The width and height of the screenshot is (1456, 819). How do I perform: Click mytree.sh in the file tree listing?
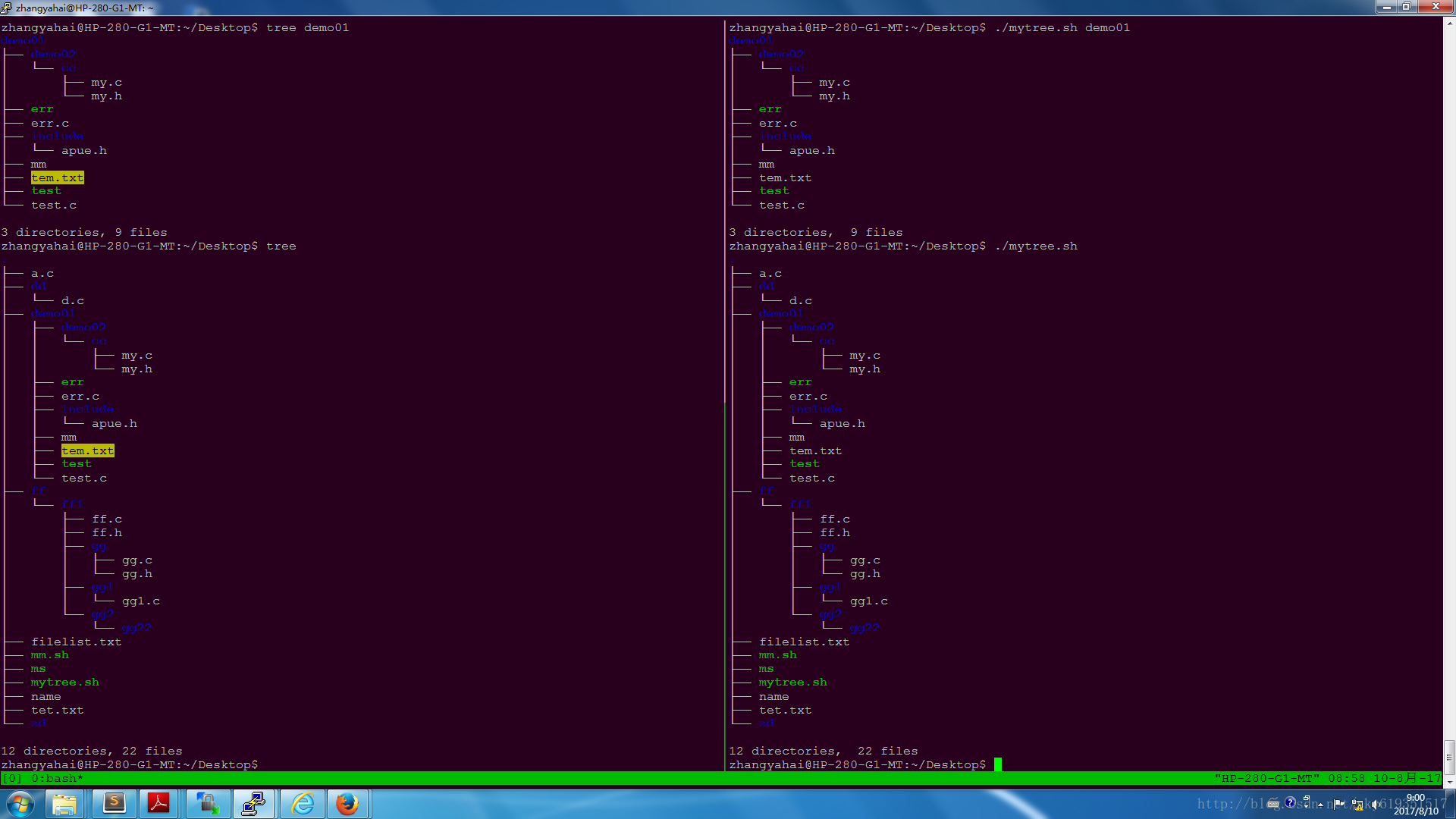pos(64,682)
